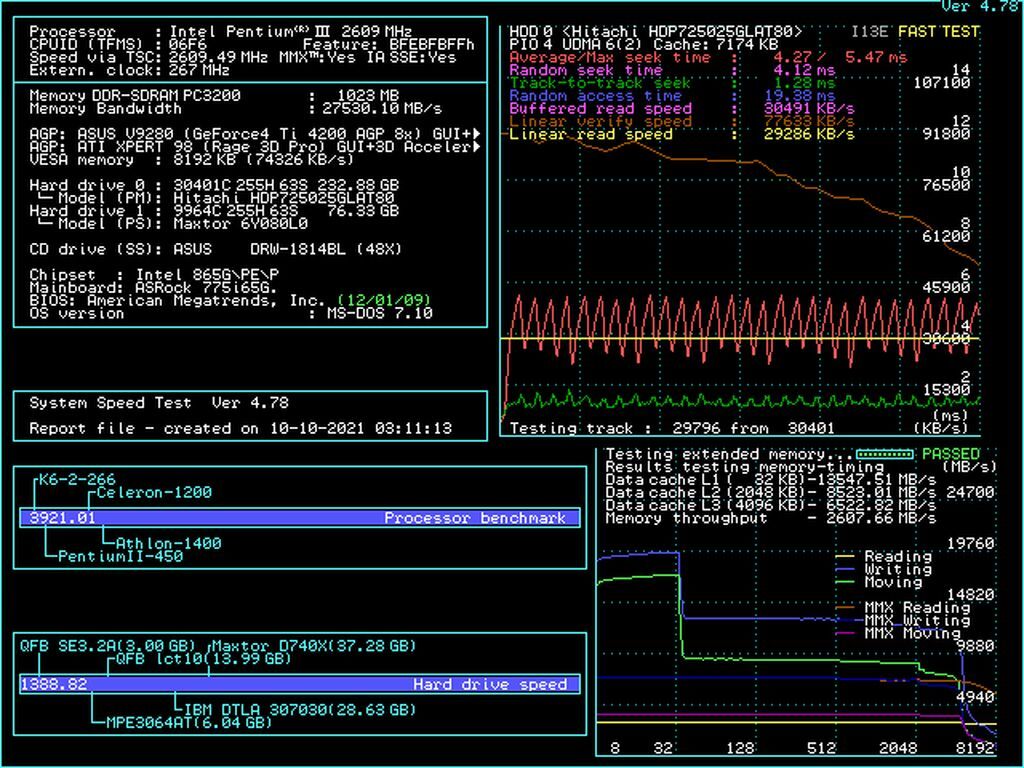This screenshot has width=1024, height=768.
Task: Click Buffered read speed 30491 KB/s entry
Action: pos(682,108)
